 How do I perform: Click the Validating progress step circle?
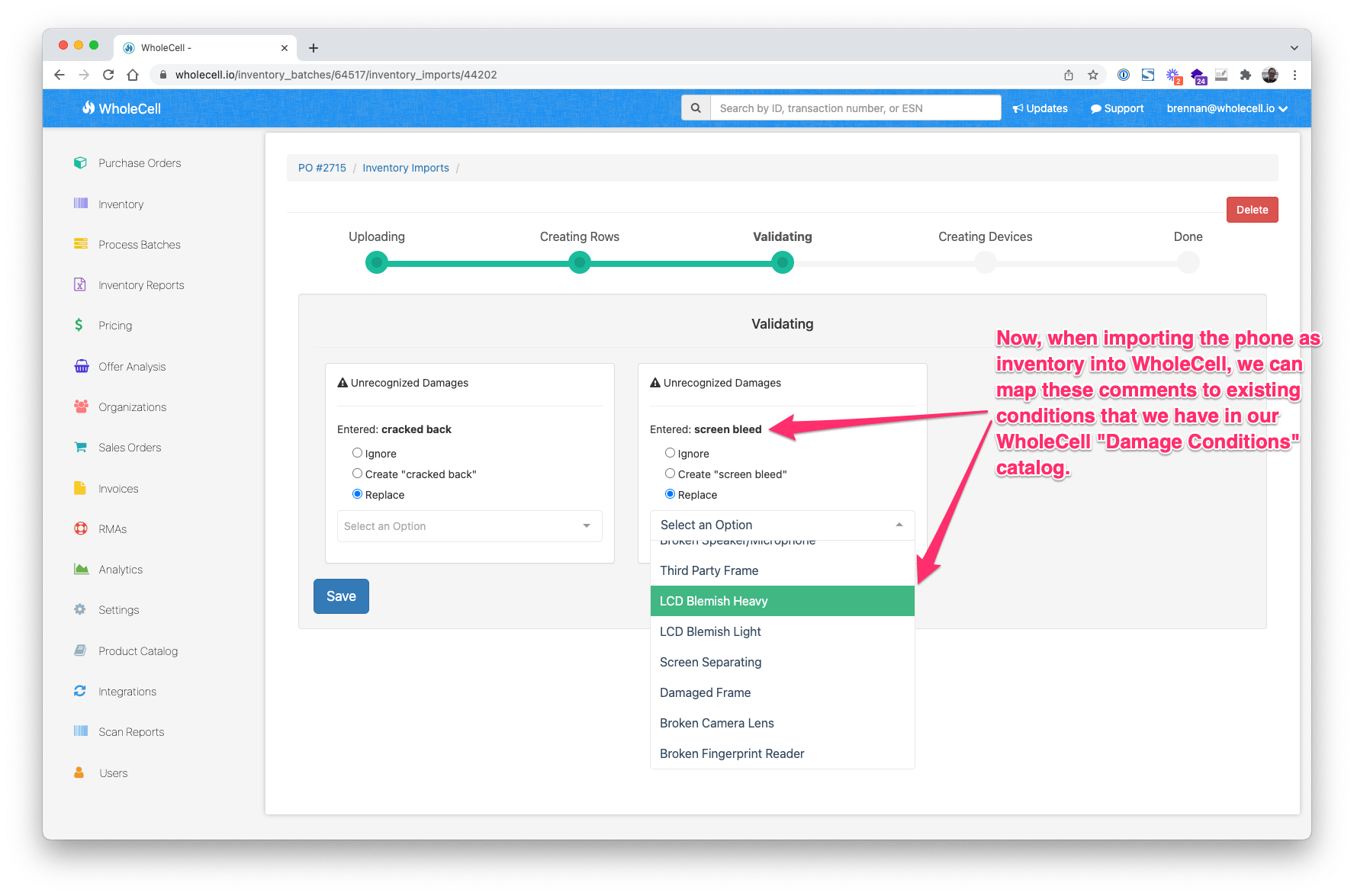pos(783,262)
